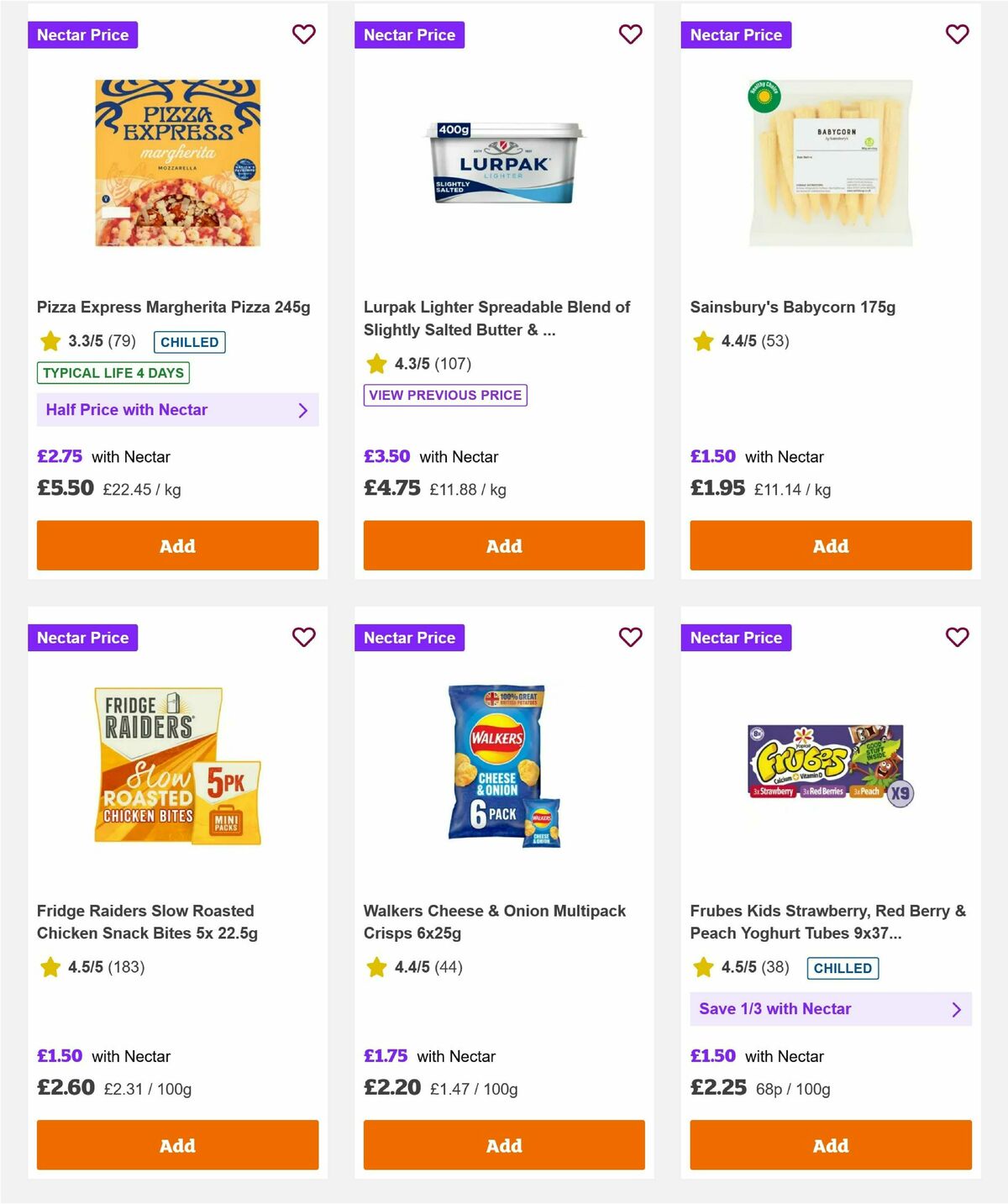Select the TYPICAL LIFE 4 DAYS label
Viewport: 1008px width, 1204px height.
[x=113, y=372]
